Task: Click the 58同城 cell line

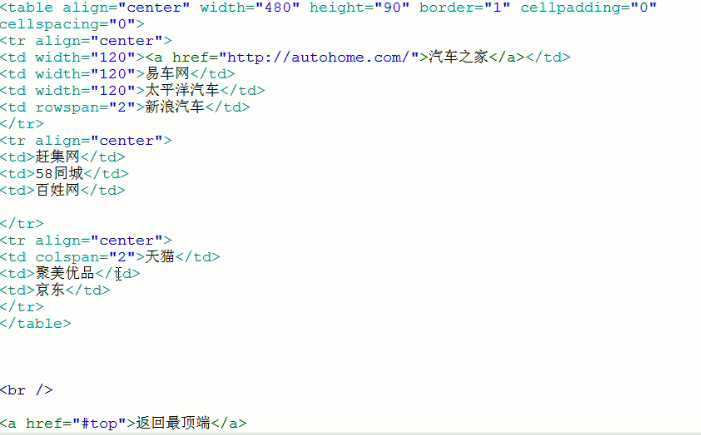Action: pyautogui.click(x=64, y=173)
